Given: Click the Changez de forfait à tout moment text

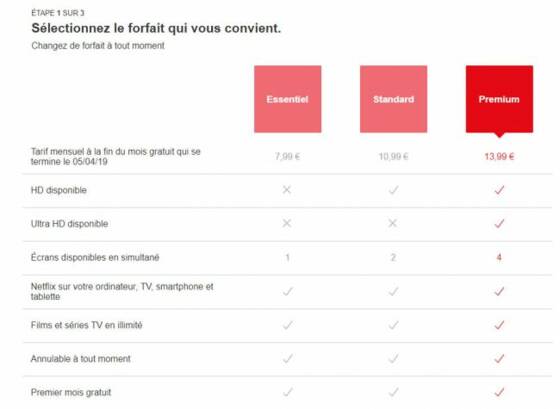Looking at the screenshot, I should click(x=98, y=46).
